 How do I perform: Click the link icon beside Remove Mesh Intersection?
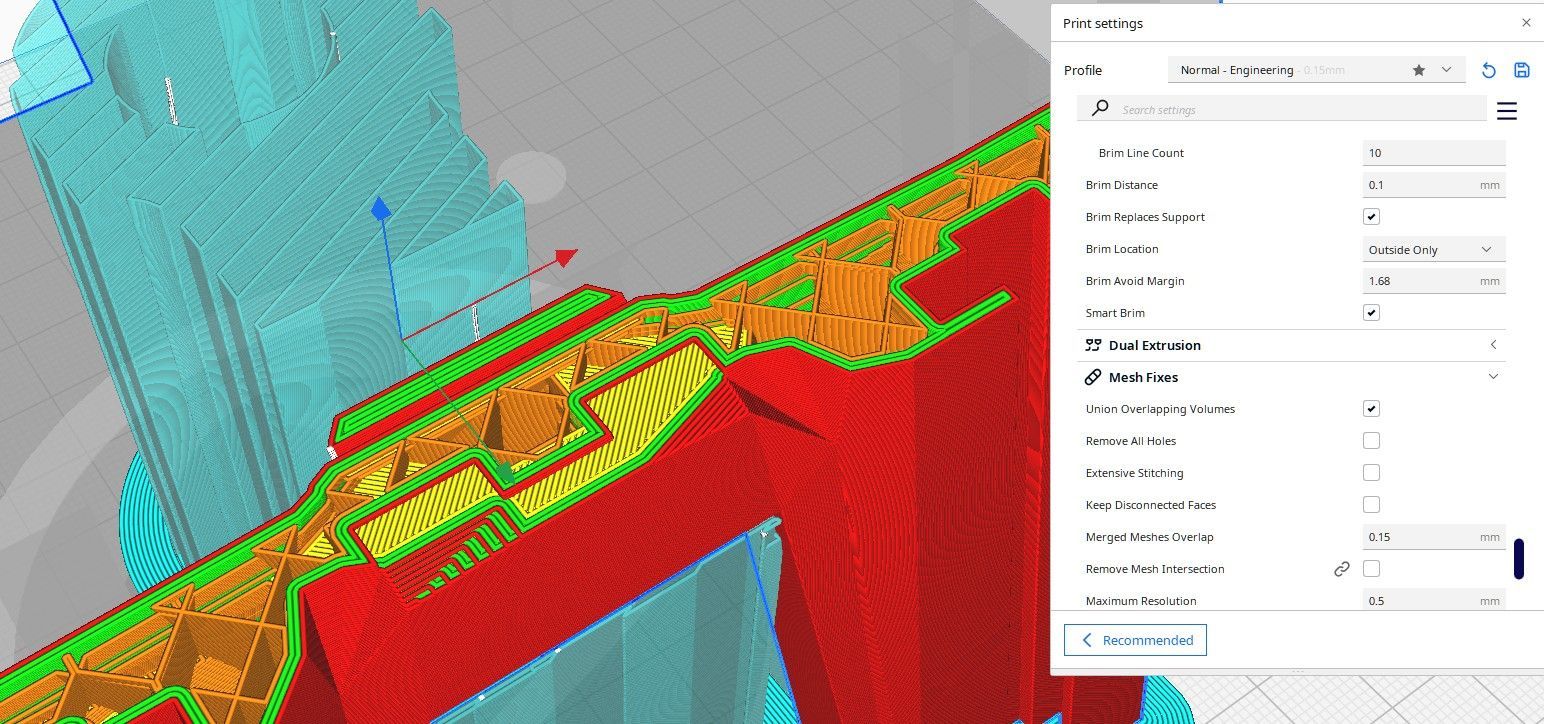tap(1342, 569)
